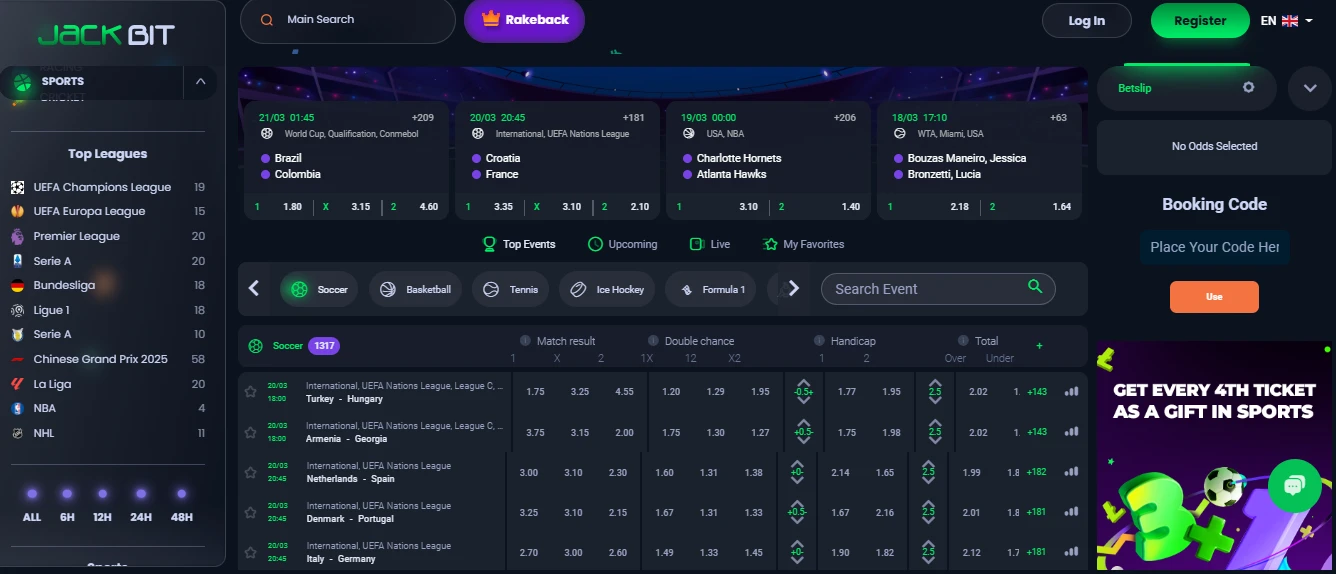Open the Betslip settings gear

pos(1248,88)
